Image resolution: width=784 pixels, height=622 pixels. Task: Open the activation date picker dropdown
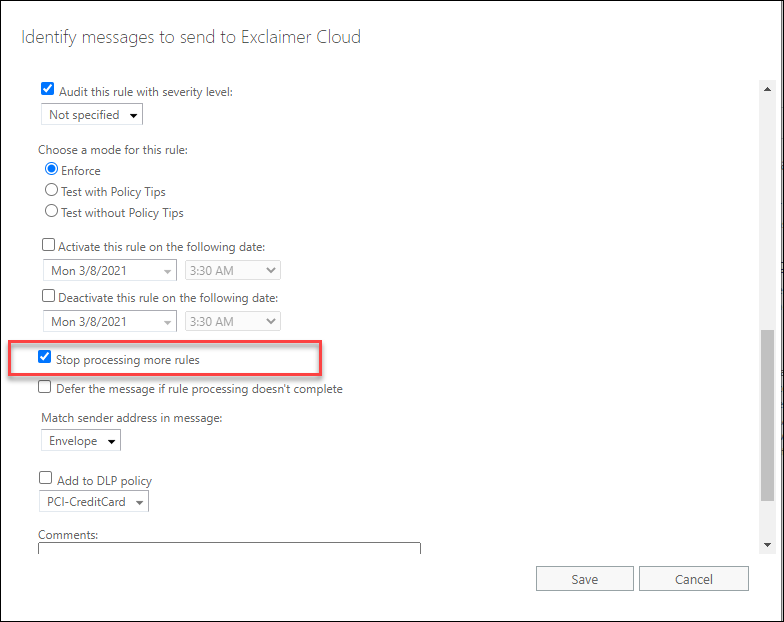click(x=110, y=270)
